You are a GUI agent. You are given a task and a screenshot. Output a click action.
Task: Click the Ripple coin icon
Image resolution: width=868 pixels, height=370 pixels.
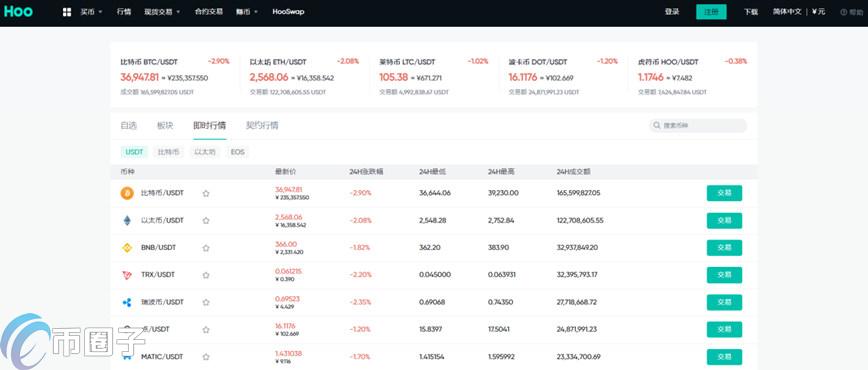[x=127, y=302]
